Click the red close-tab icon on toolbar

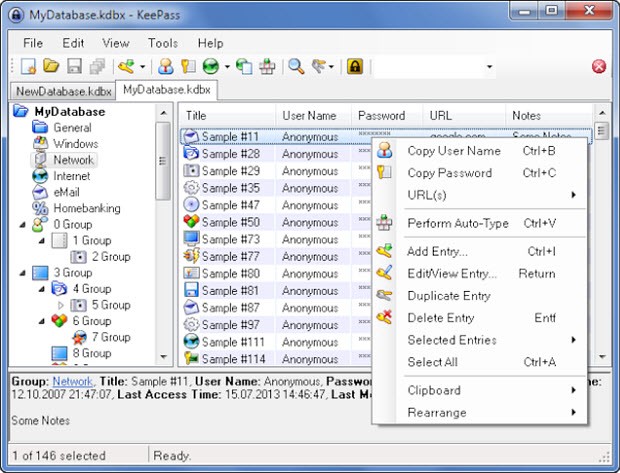[599, 66]
